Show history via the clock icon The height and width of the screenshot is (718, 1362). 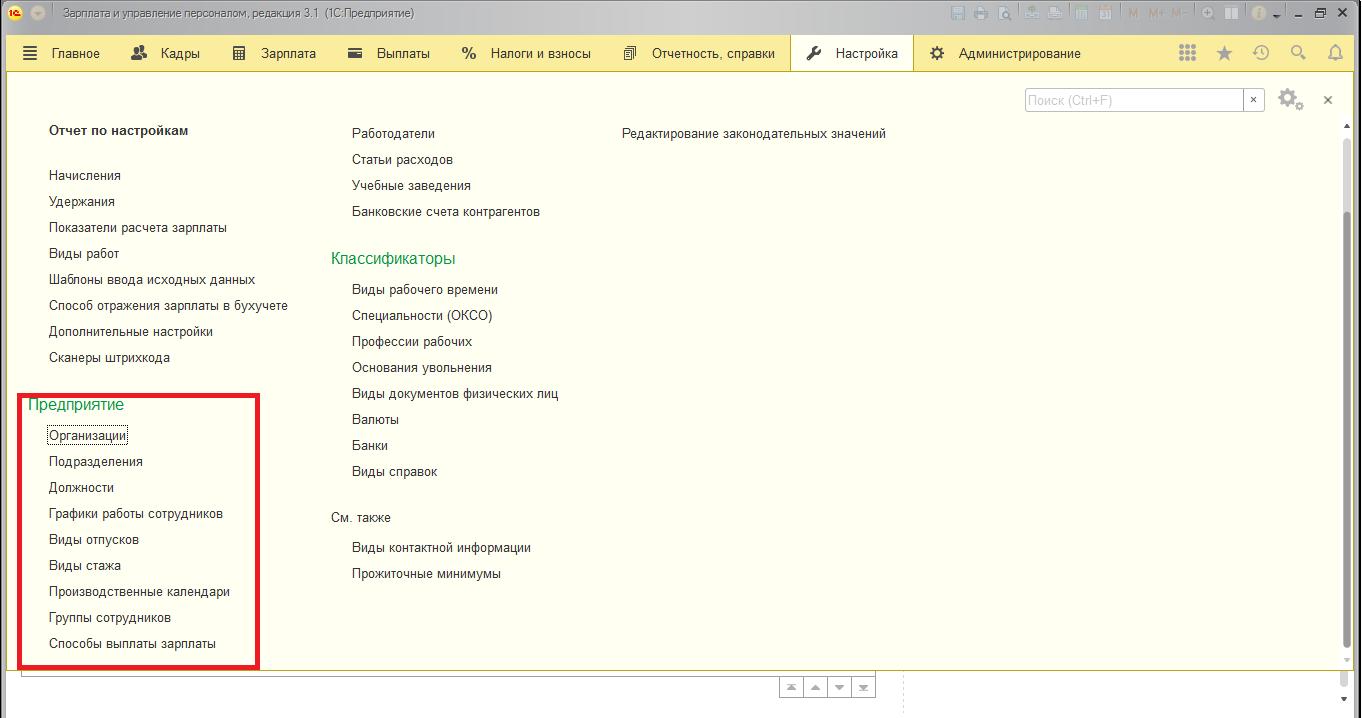[x=1261, y=53]
